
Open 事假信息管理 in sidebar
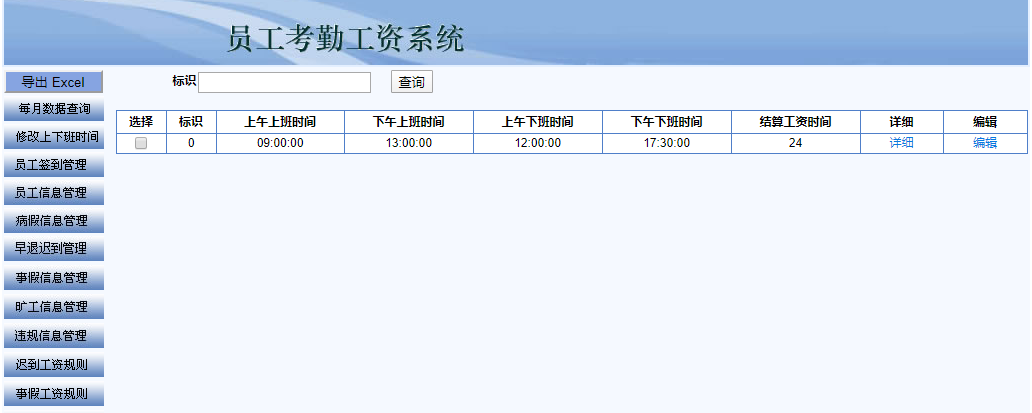point(53,278)
